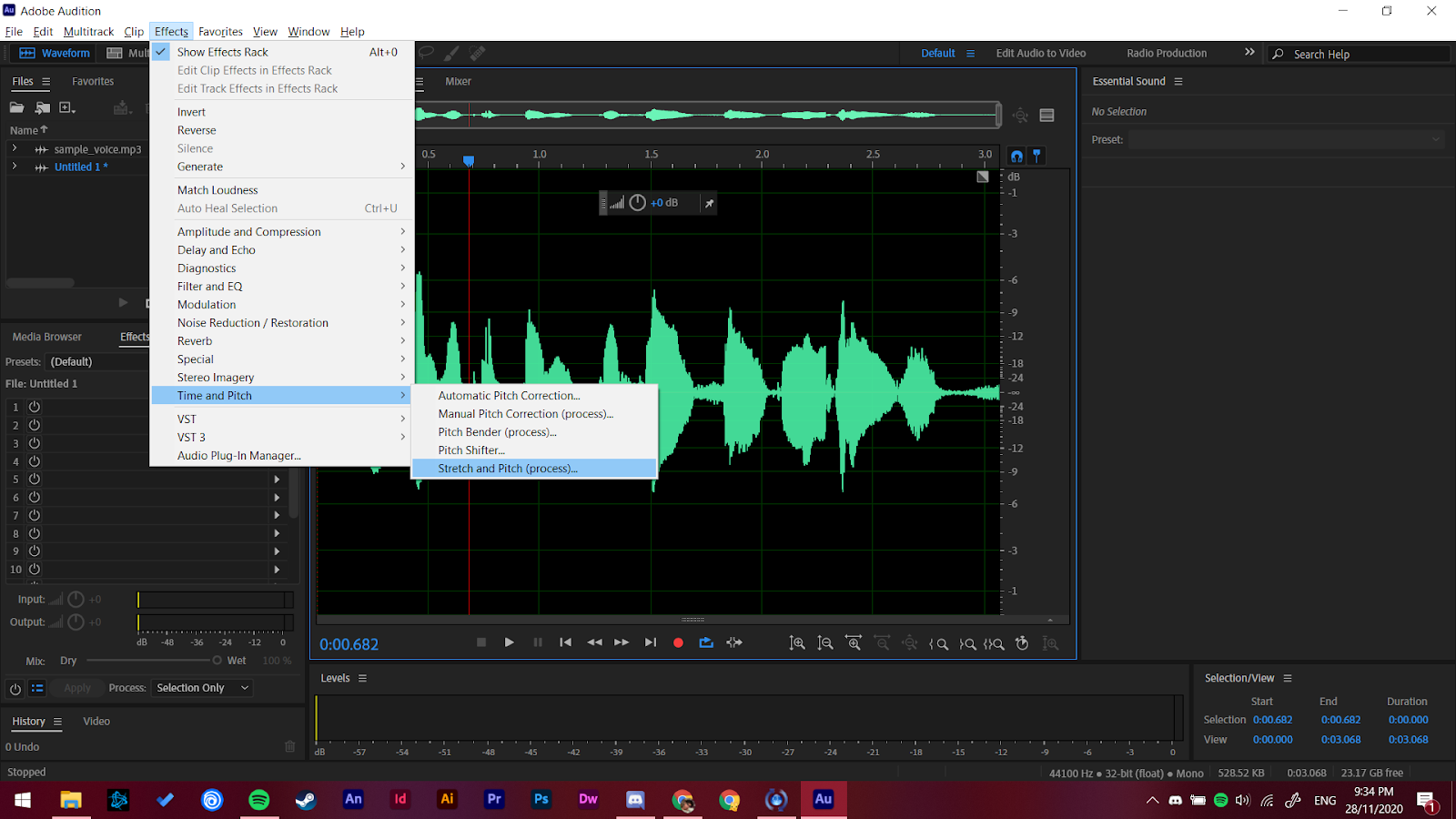Screen dimensions: 1456x819
Task: Click the Fast Forward transport button
Action: pos(622,642)
